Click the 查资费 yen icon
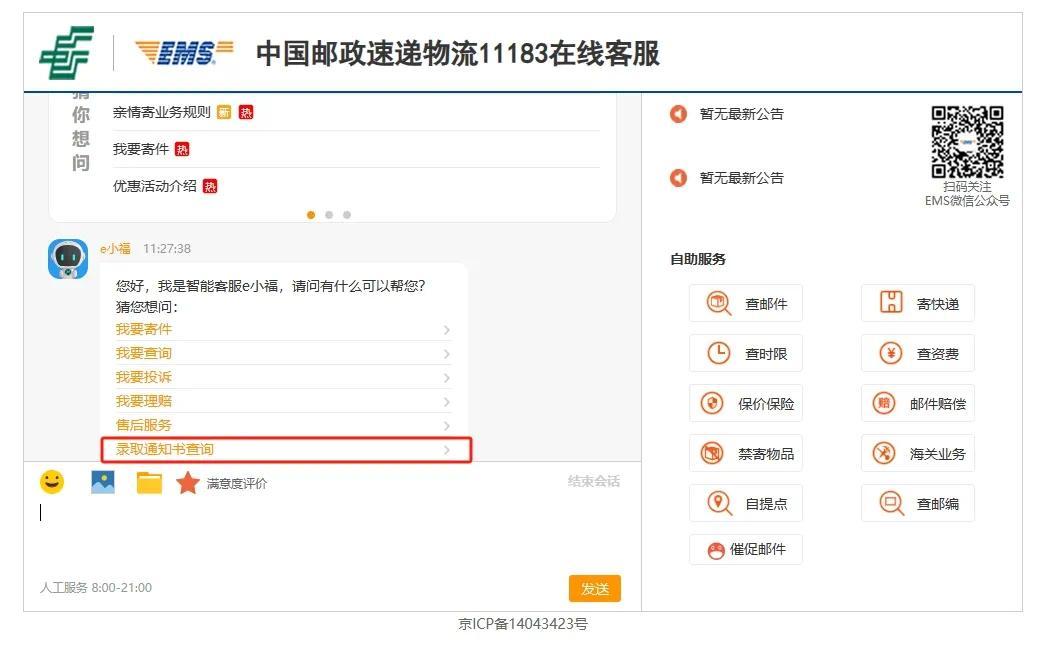Viewport: 1047px width, 653px height. [891, 353]
